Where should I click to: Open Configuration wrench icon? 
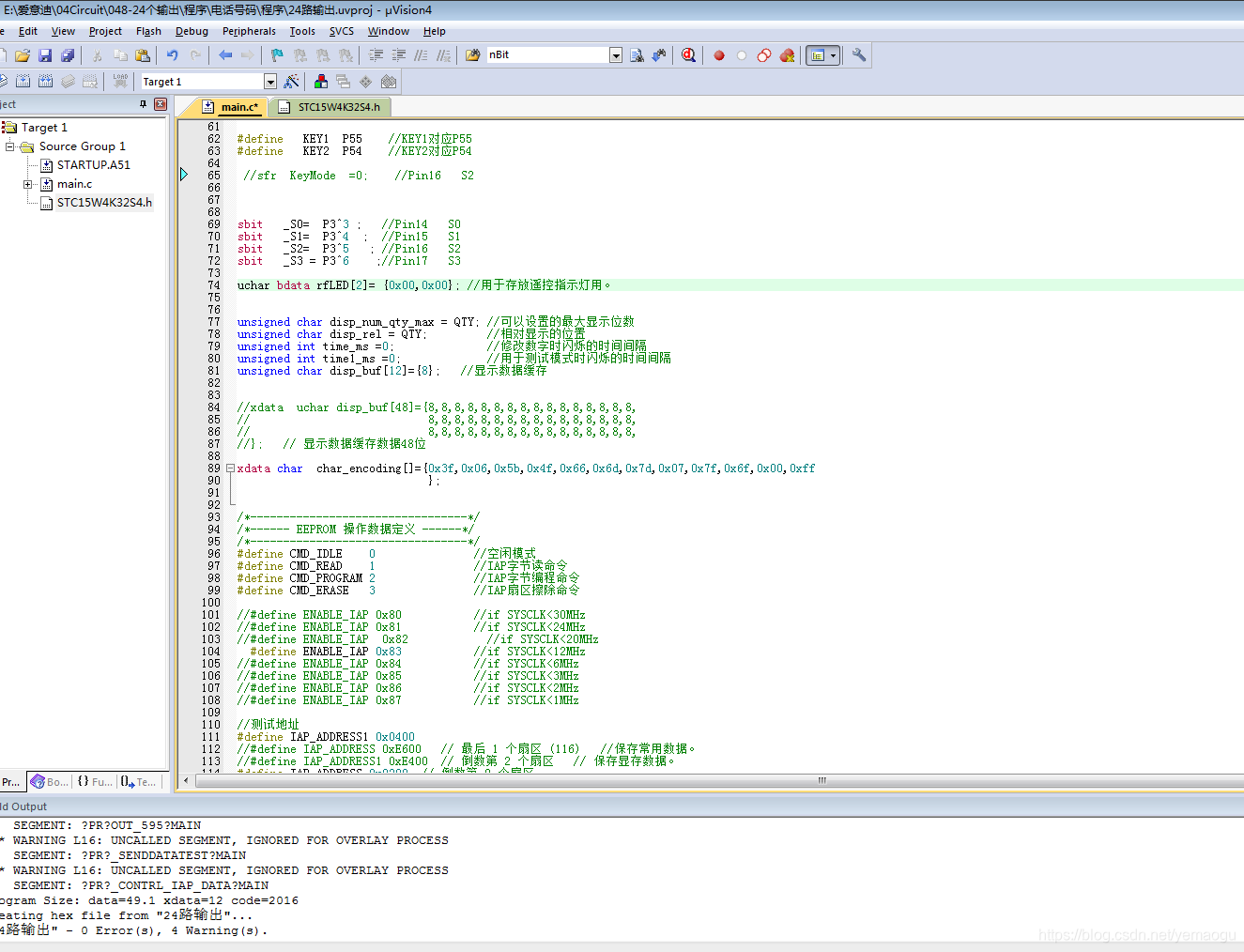(x=859, y=55)
